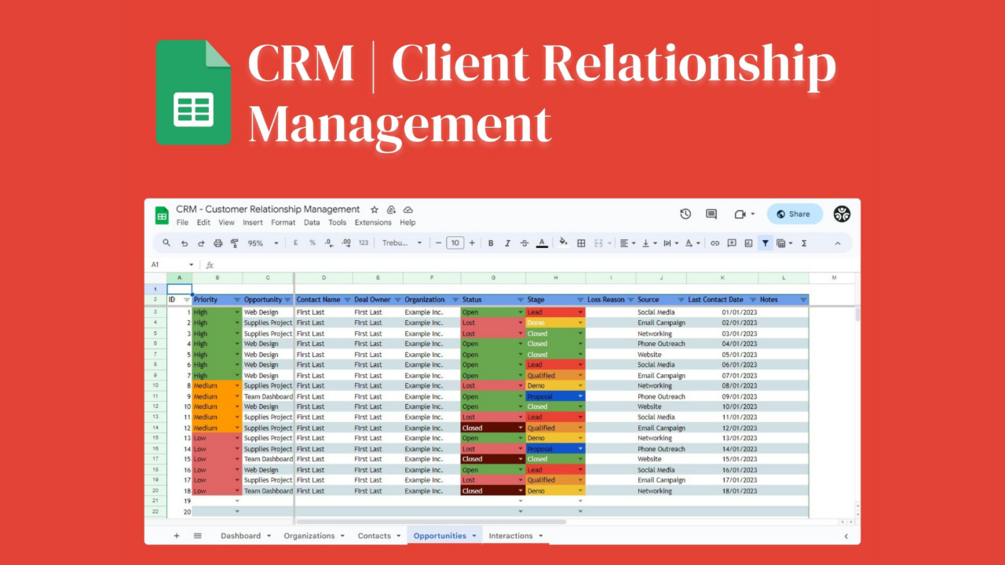1005x565 pixels.
Task: Toggle the filter funnel button
Action: (x=765, y=243)
